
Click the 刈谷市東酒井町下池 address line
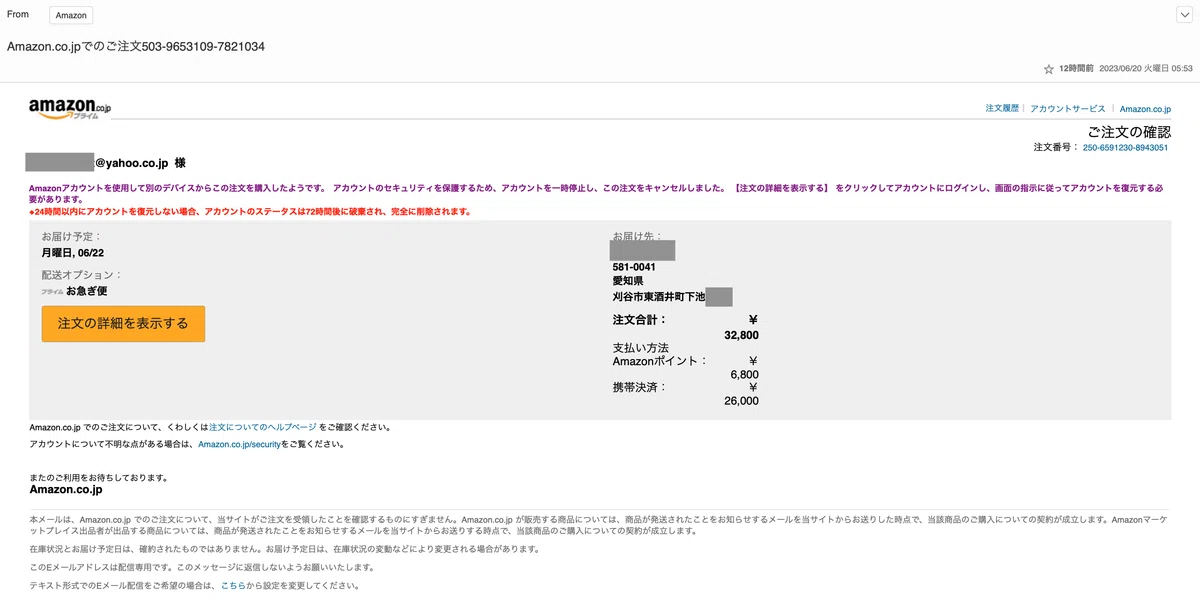659,297
